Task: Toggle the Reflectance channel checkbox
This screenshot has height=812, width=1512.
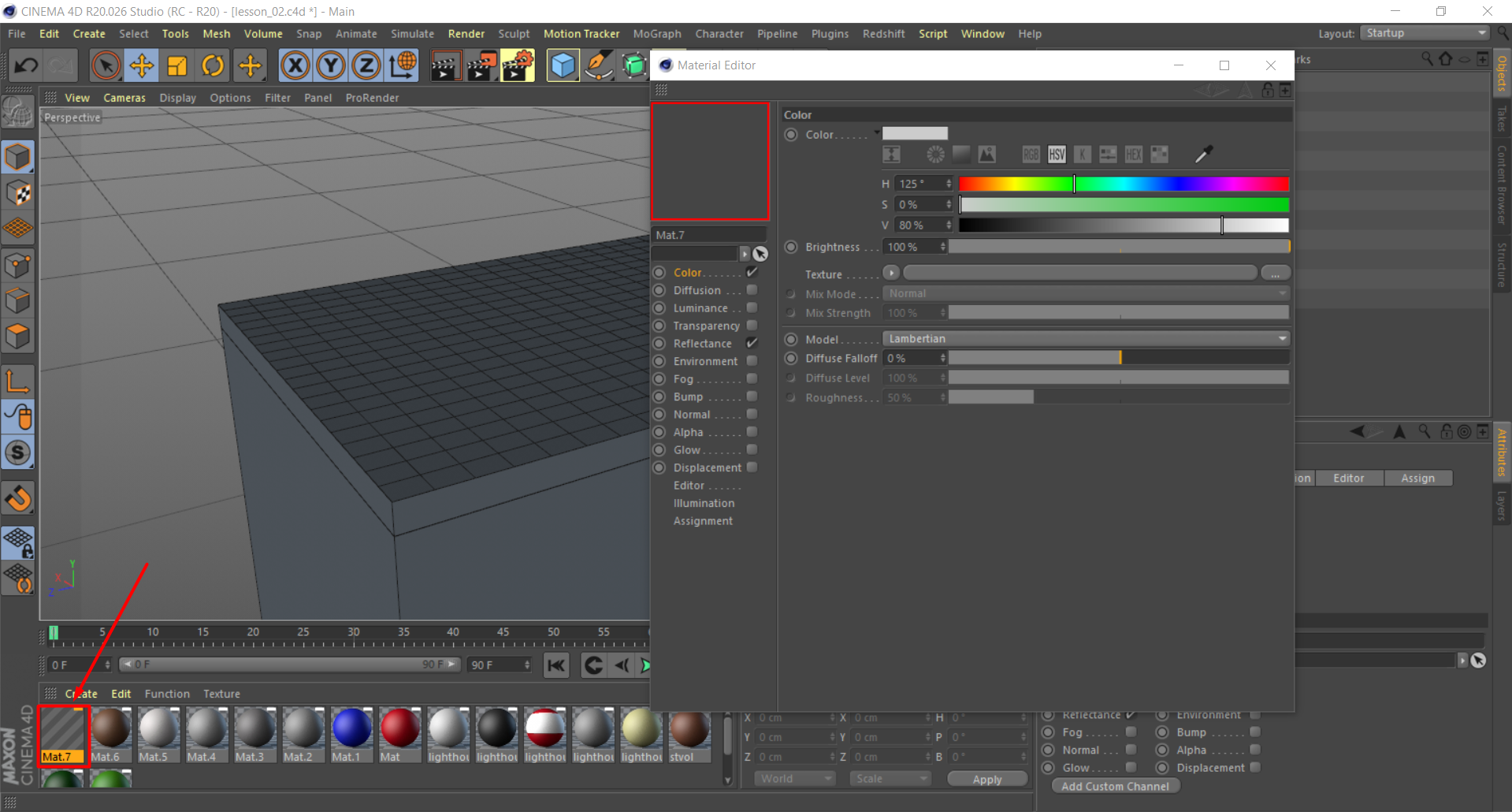Action: pyautogui.click(x=752, y=343)
